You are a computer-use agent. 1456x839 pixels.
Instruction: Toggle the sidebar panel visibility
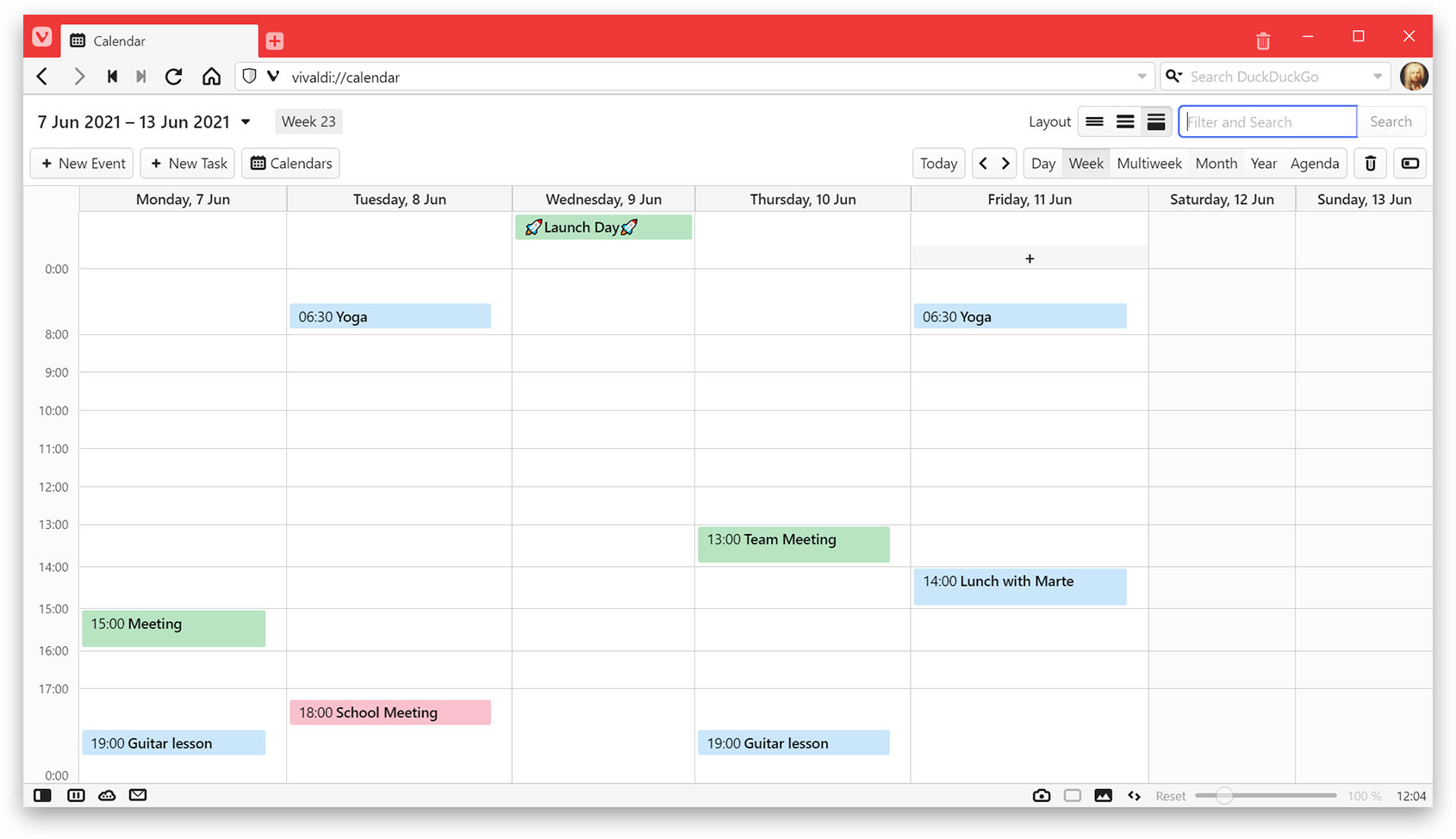(41, 795)
